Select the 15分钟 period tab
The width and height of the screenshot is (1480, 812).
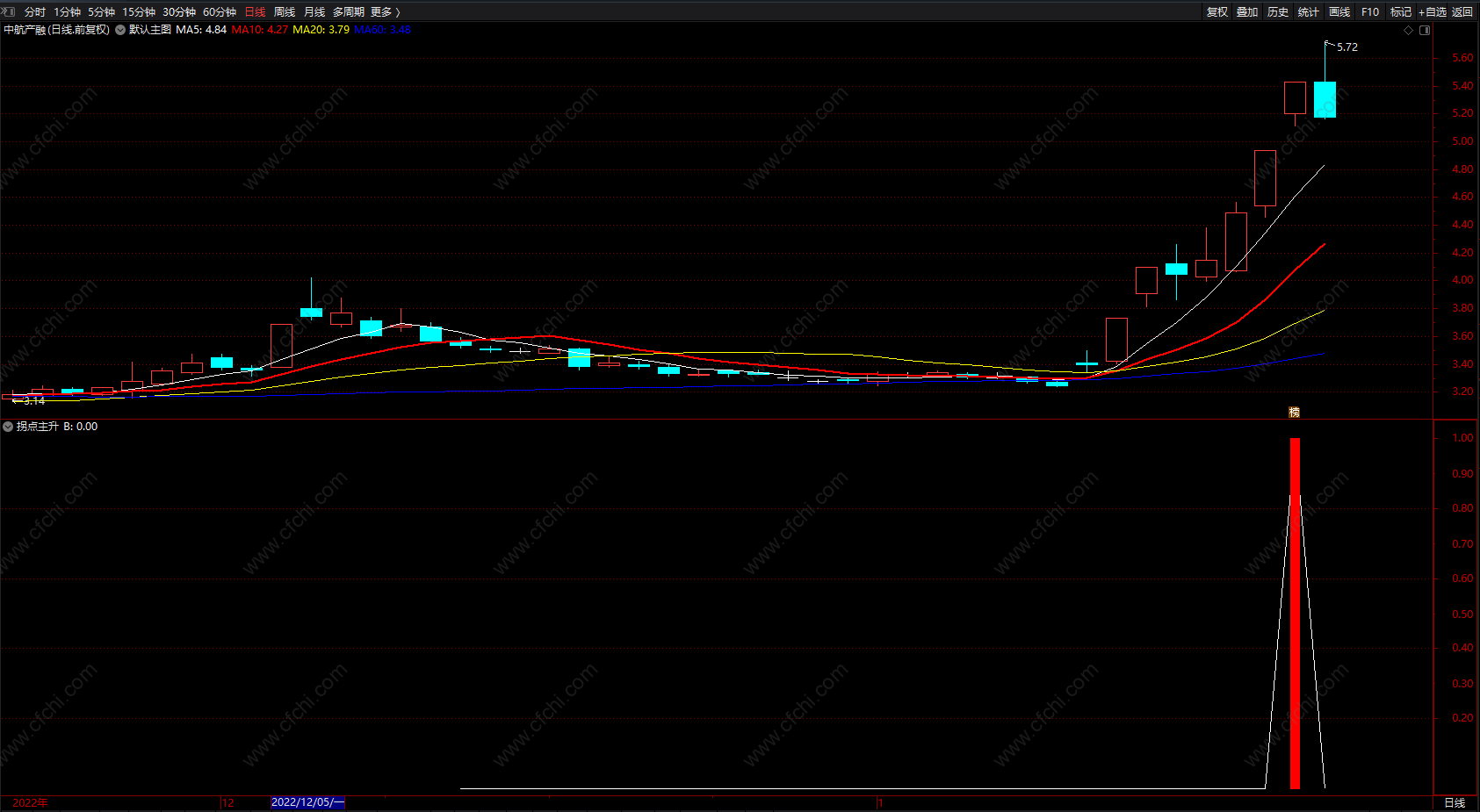click(139, 12)
